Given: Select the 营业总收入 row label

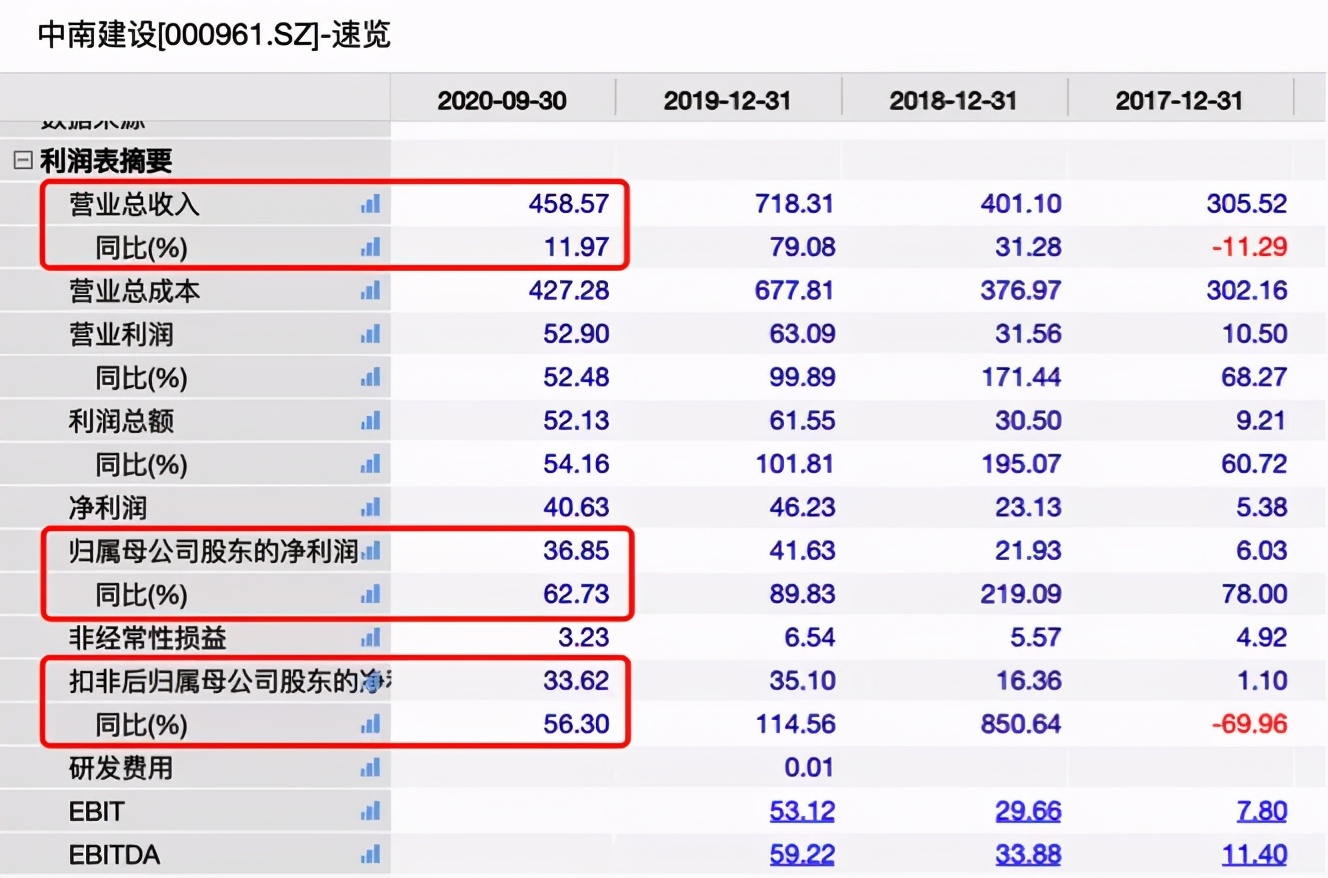Looking at the screenshot, I should click(x=134, y=204).
